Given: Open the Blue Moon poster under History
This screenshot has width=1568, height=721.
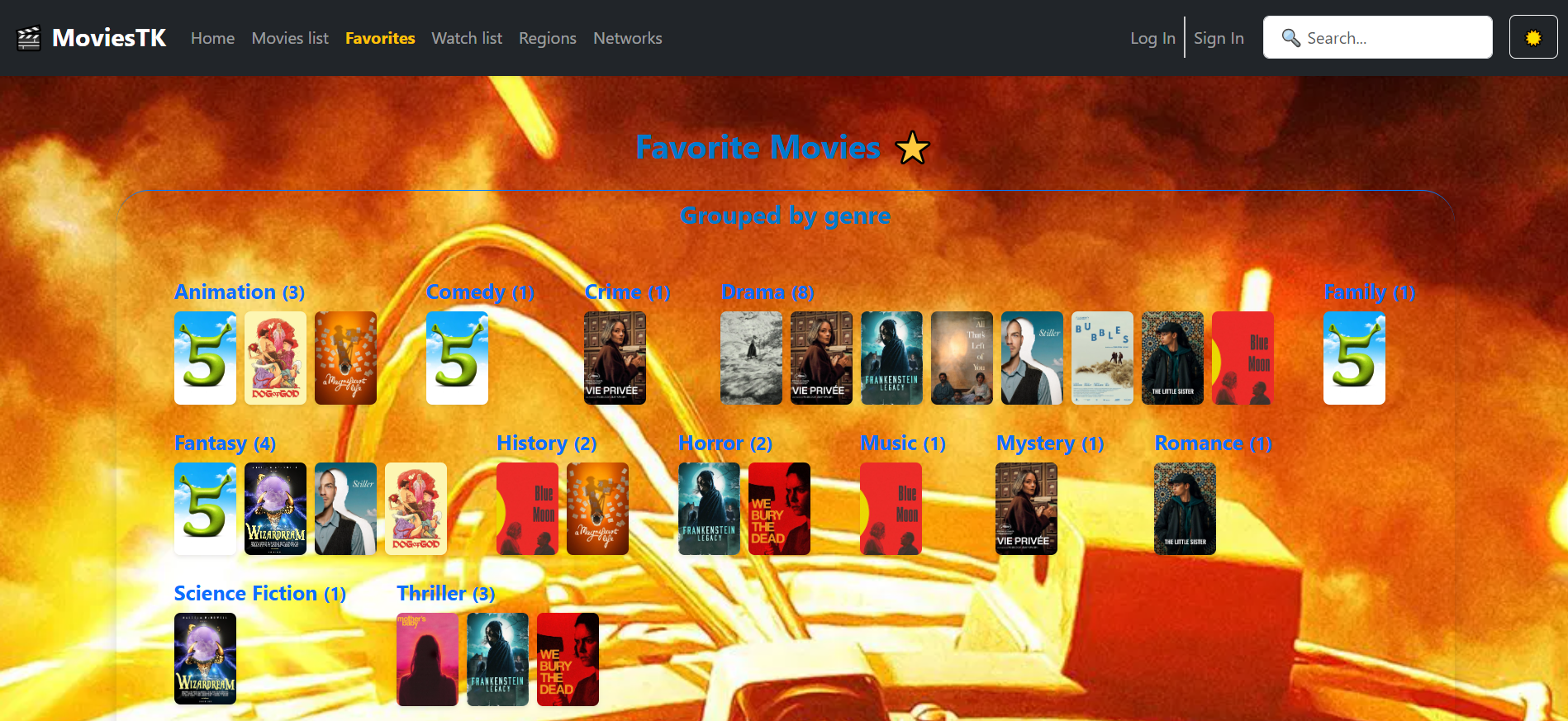Looking at the screenshot, I should tap(527, 509).
